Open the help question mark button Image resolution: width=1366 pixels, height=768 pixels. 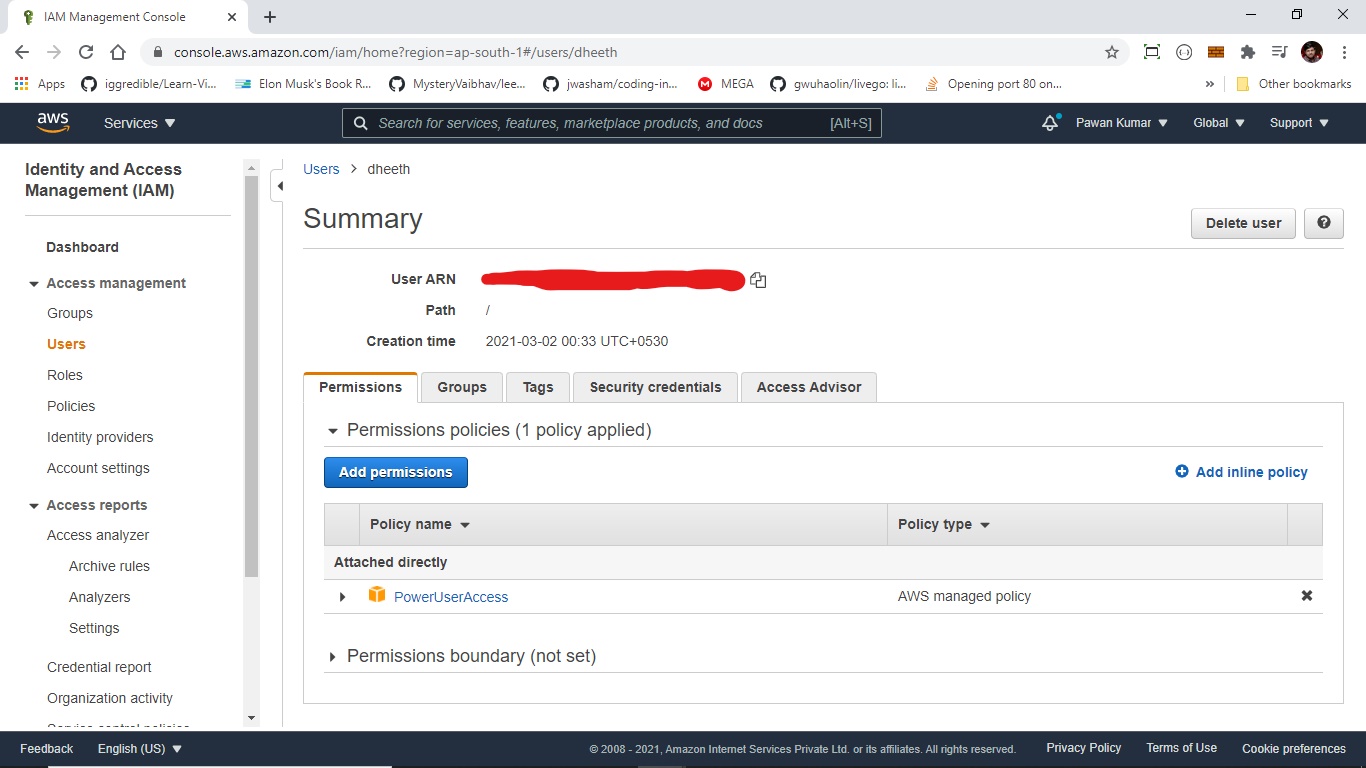pyautogui.click(x=1323, y=223)
